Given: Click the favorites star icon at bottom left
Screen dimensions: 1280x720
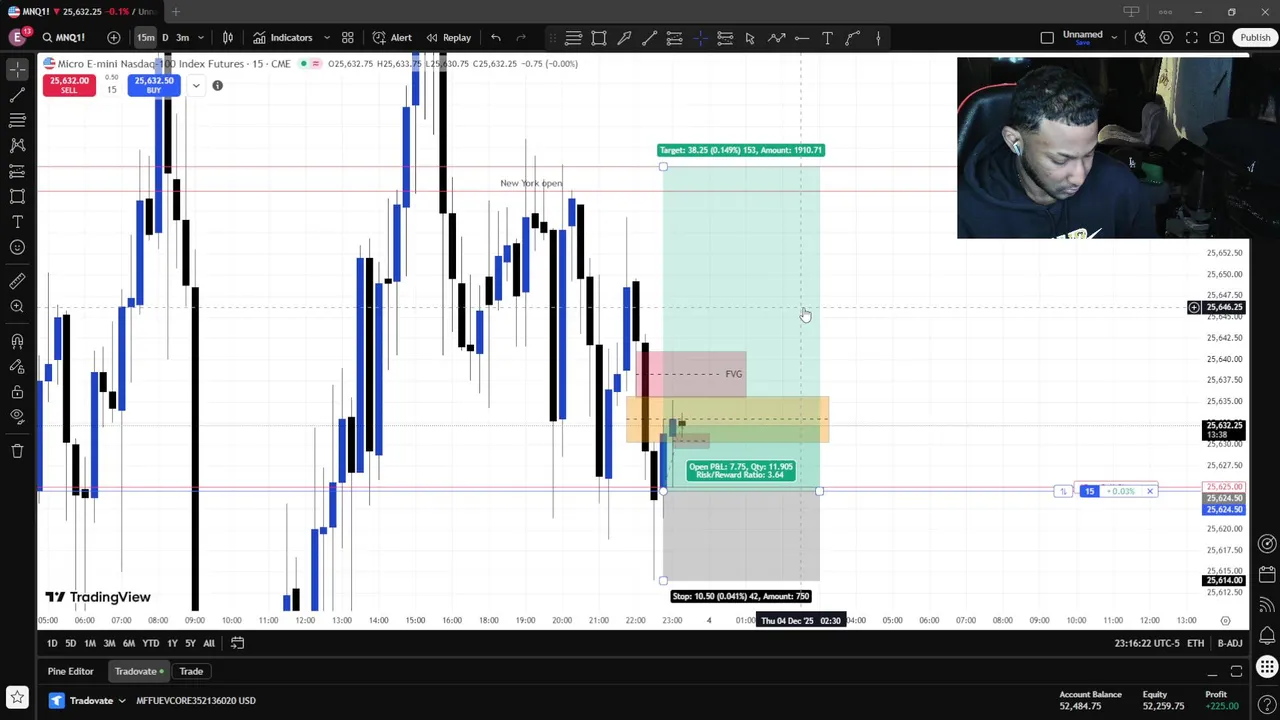Looking at the screenshot, I should tap(17, 696).
